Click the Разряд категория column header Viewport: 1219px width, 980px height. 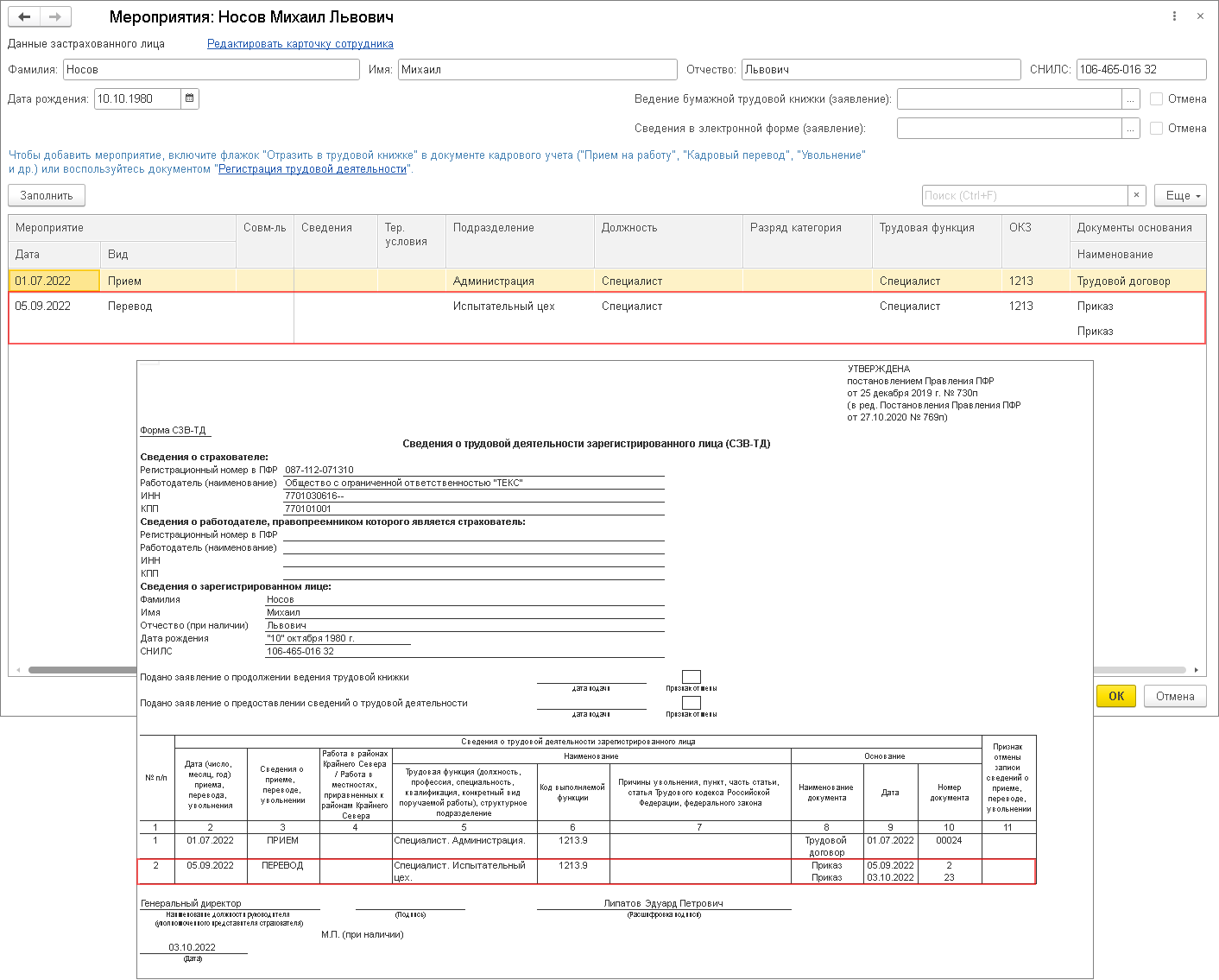click(807, 241)
